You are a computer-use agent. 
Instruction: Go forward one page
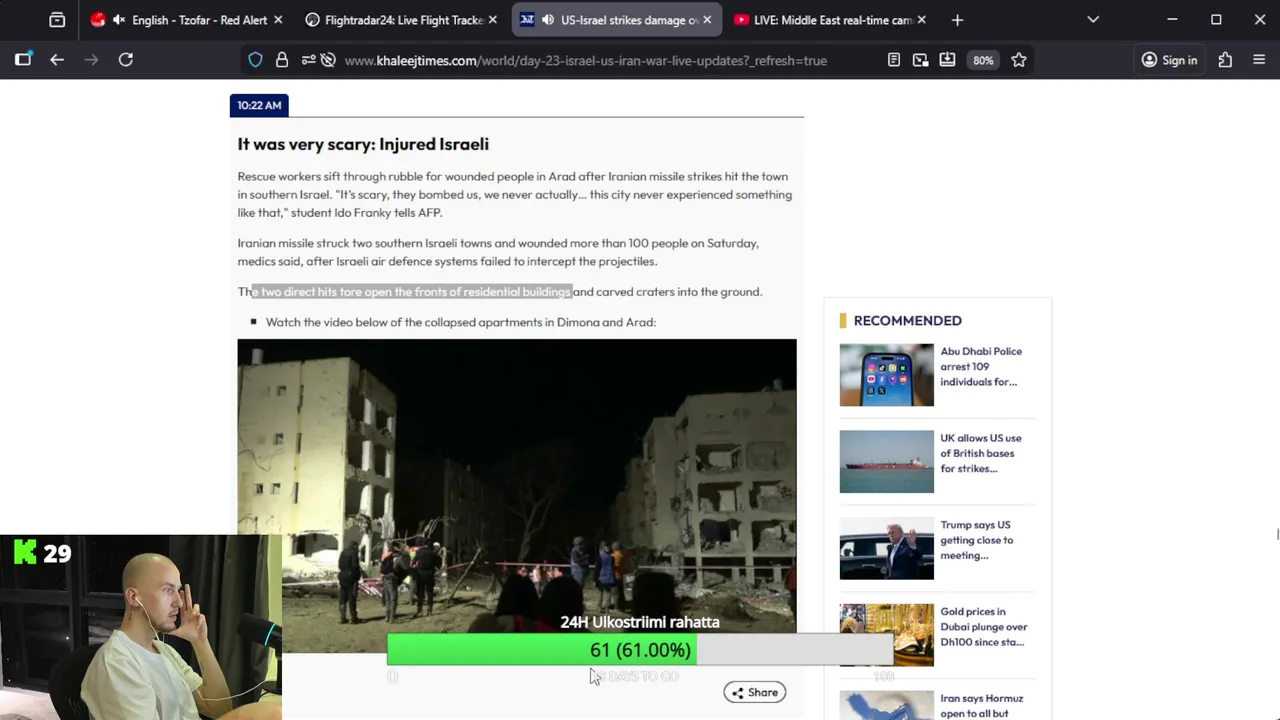[x=91, y=60]
